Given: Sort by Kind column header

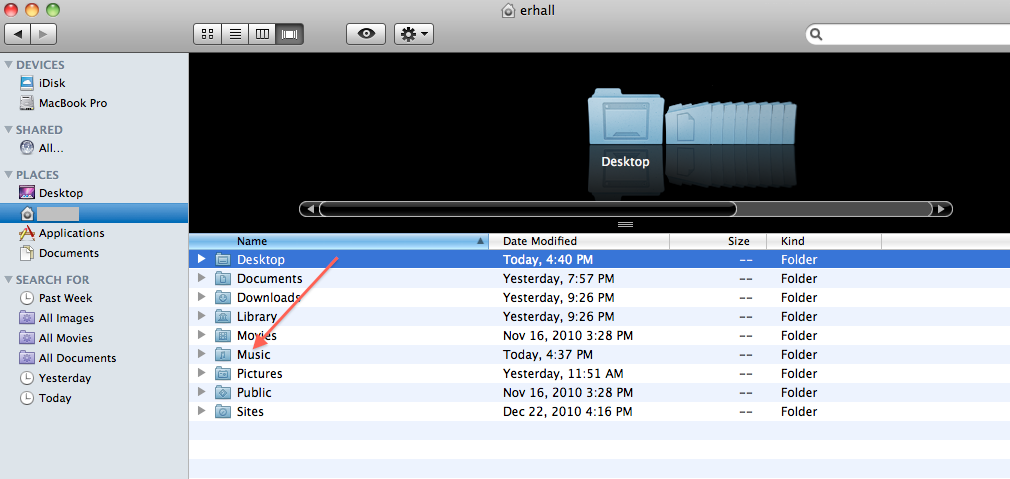Looking at the screenshot, I should click(793, 241).
